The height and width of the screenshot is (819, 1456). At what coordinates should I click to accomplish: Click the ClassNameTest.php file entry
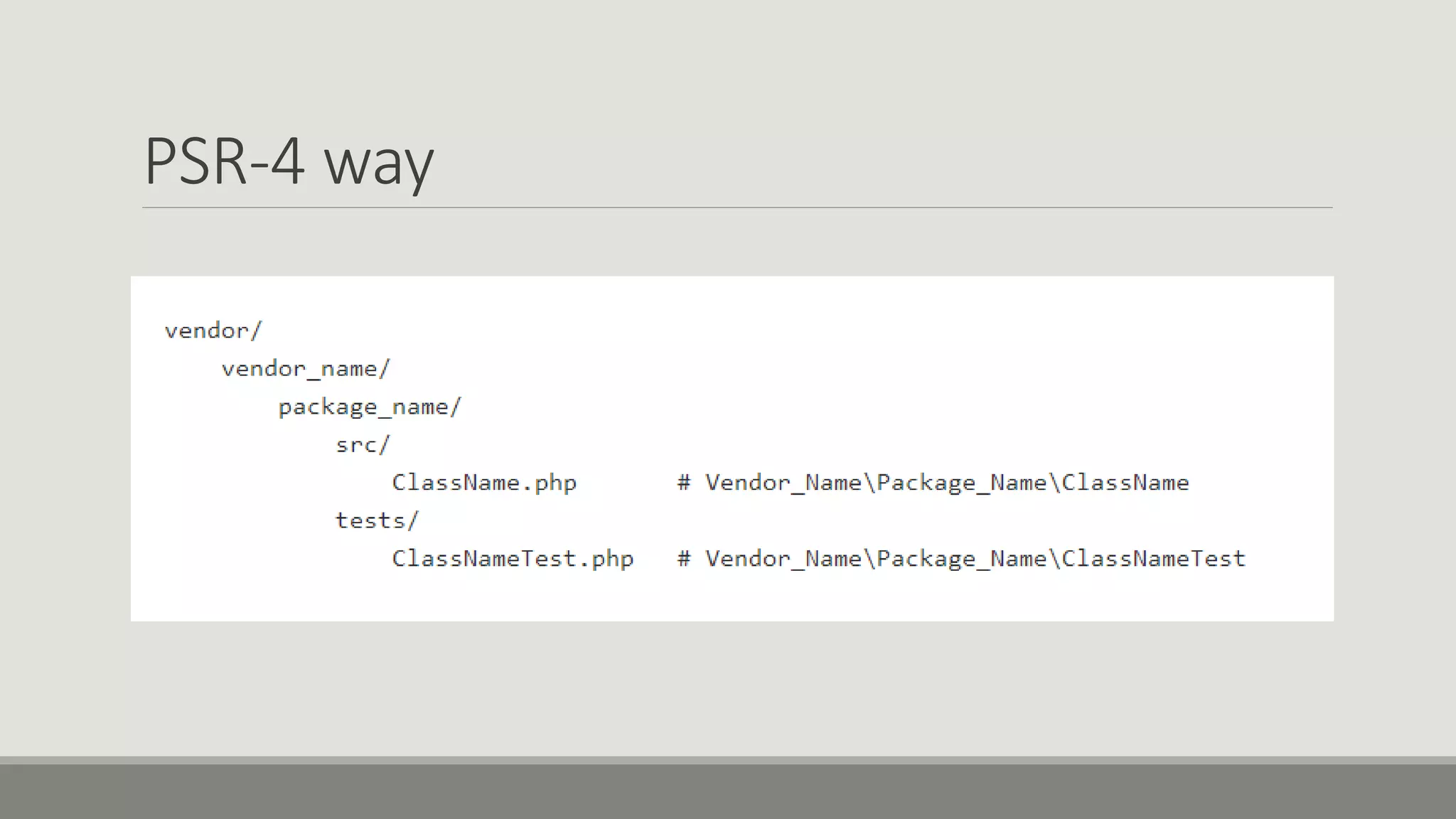click(x=513, y=559)
